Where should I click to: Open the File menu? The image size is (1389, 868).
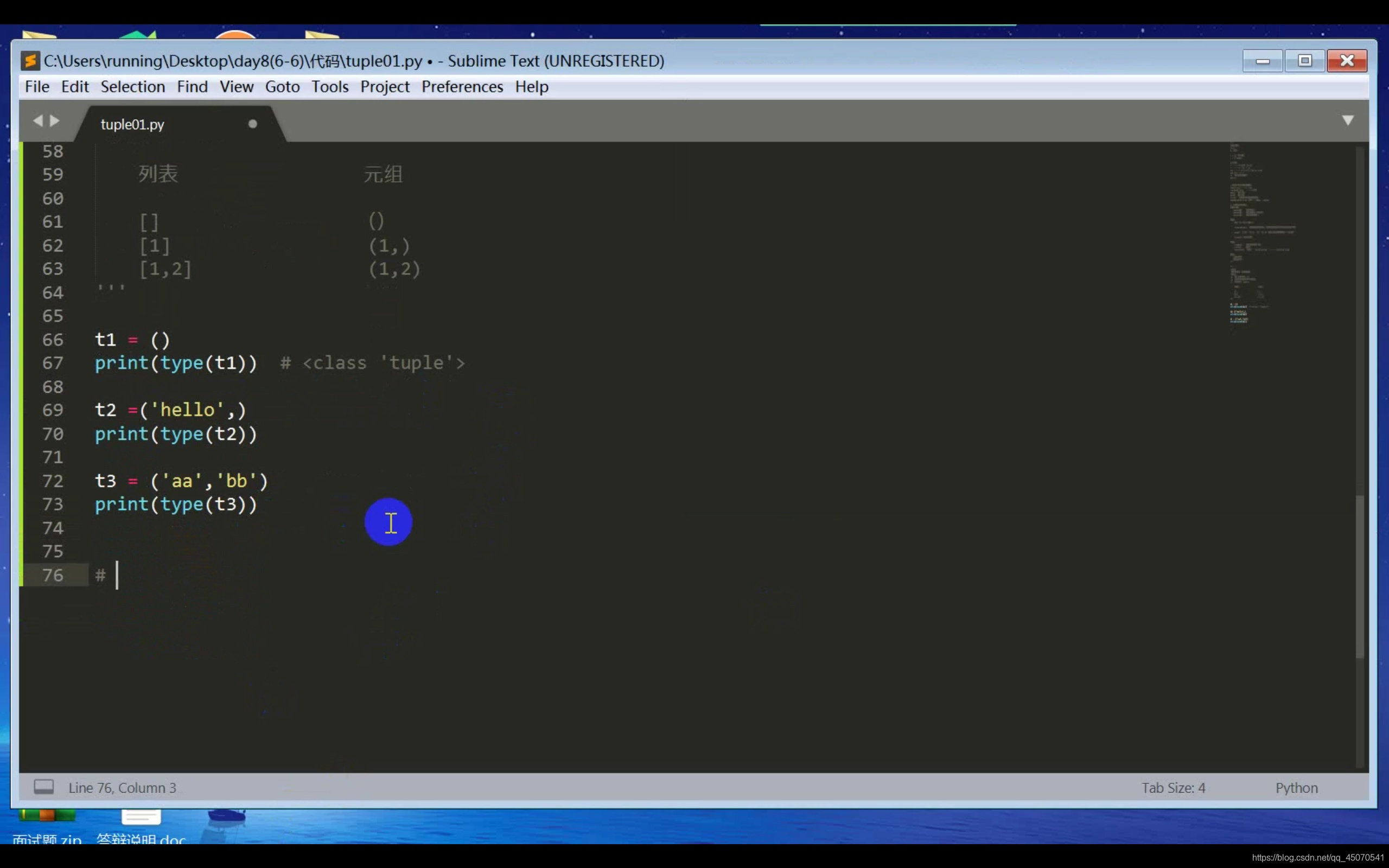[x=37, y=87]
